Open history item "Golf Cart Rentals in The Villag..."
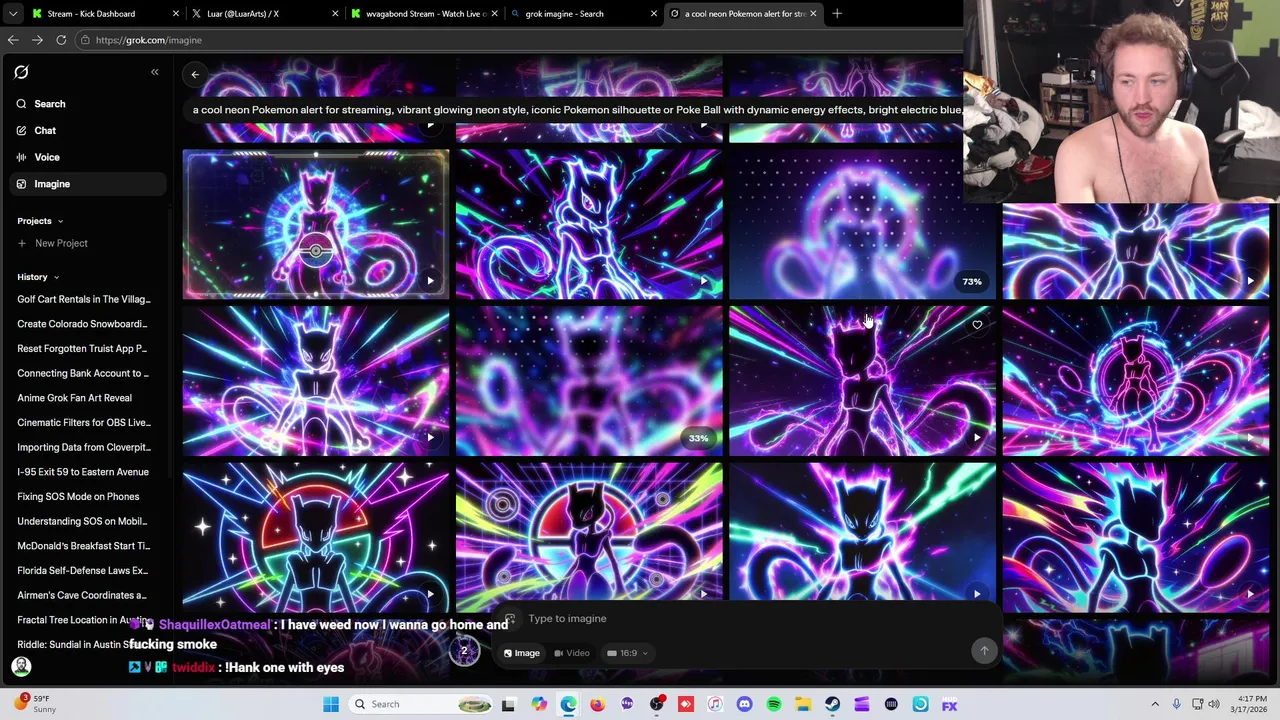 84,299
